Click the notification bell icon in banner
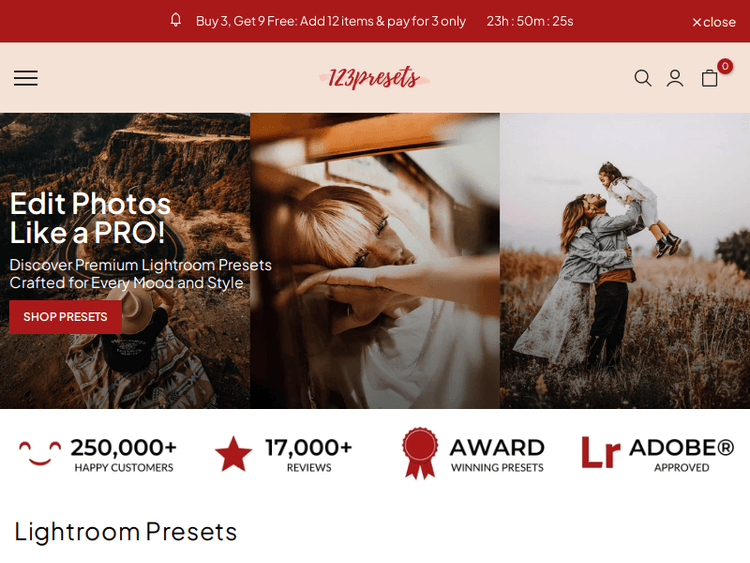Screen dimensions: 750x563 point(176,20)
